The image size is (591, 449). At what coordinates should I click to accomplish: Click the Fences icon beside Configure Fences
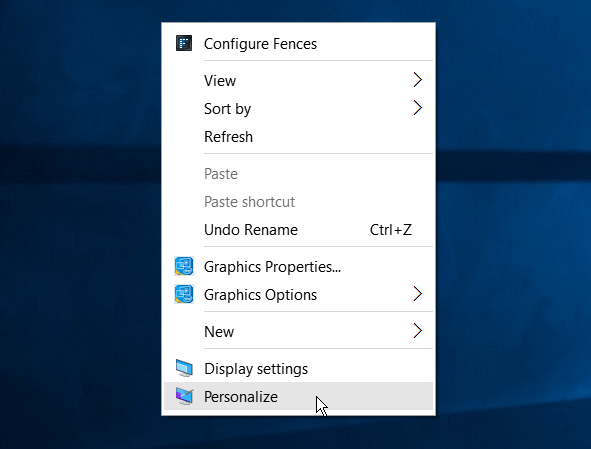[184, 43]
